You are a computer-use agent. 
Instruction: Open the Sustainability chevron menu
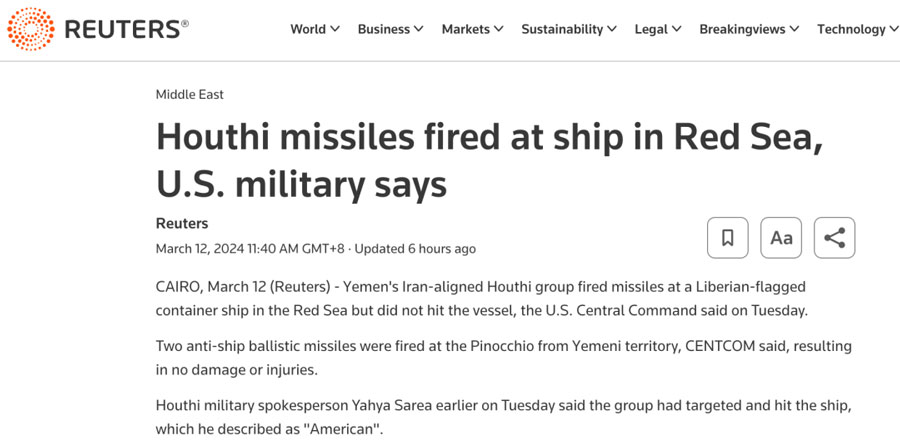(612, 29)
